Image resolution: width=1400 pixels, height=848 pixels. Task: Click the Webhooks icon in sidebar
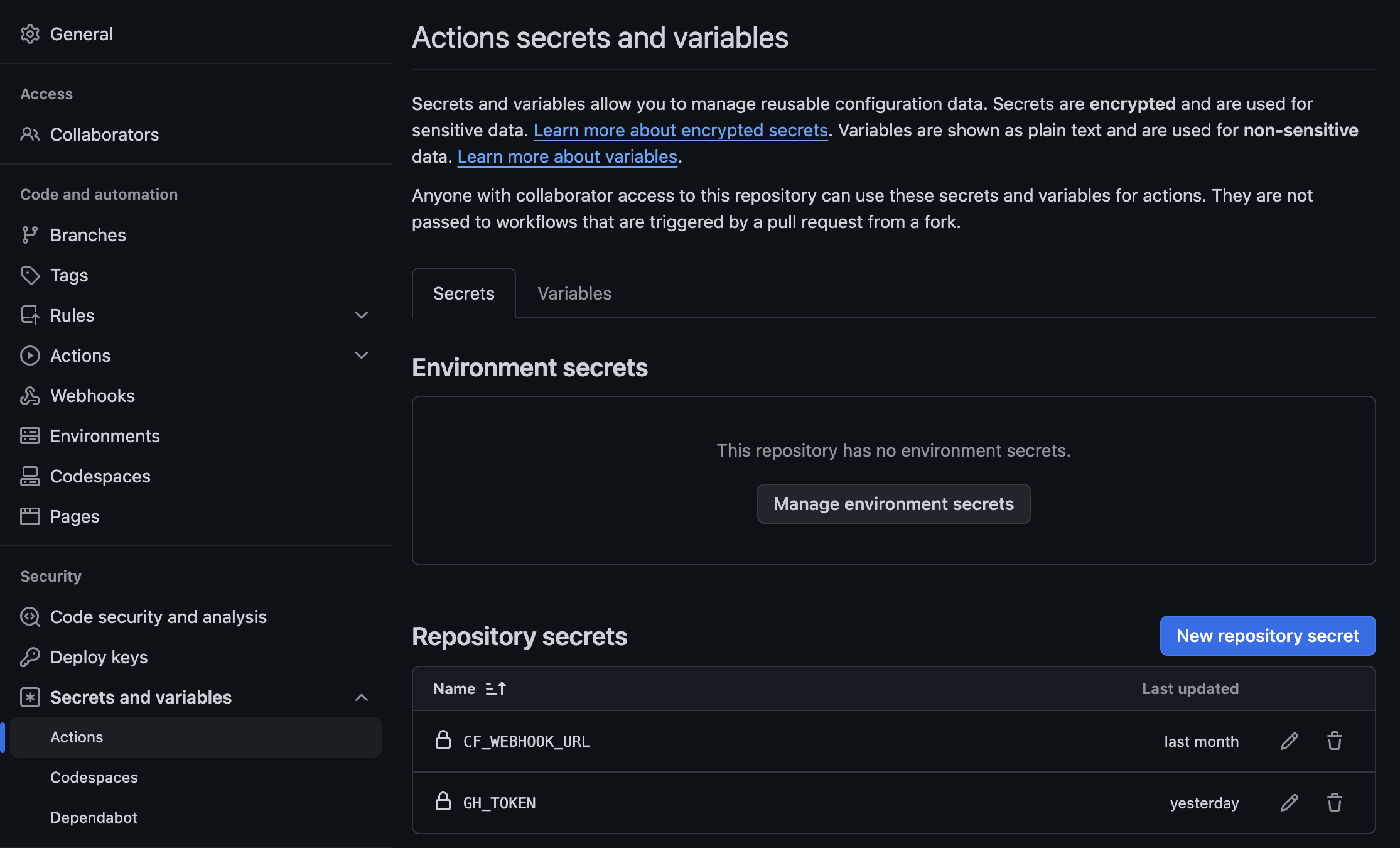[x=30, y=396]
